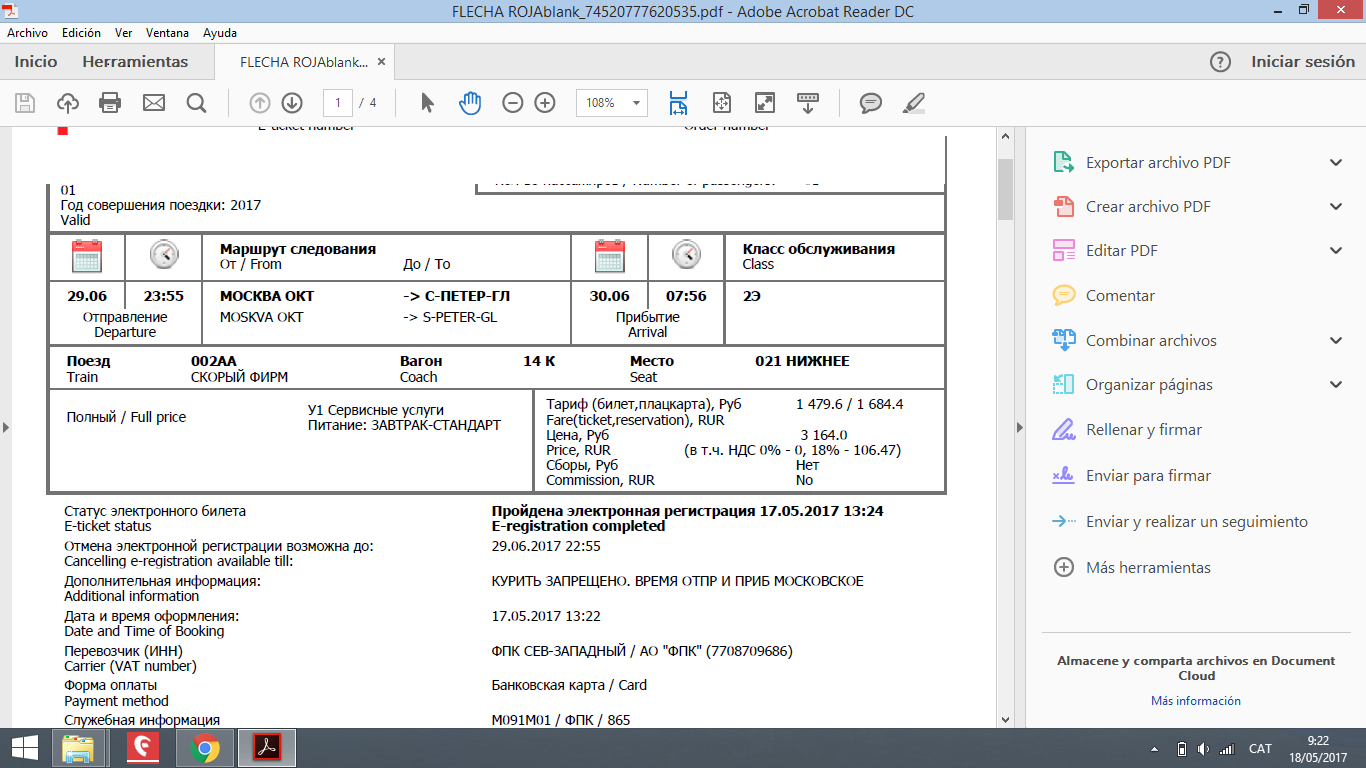
Task: Click the page number input field
Action: tap(338, 103)
